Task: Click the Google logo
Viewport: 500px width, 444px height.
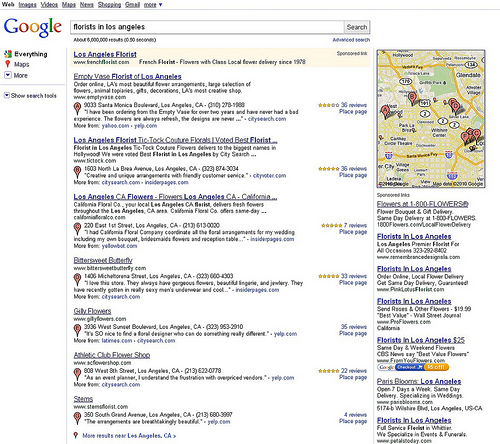Action: pos(33,27)
